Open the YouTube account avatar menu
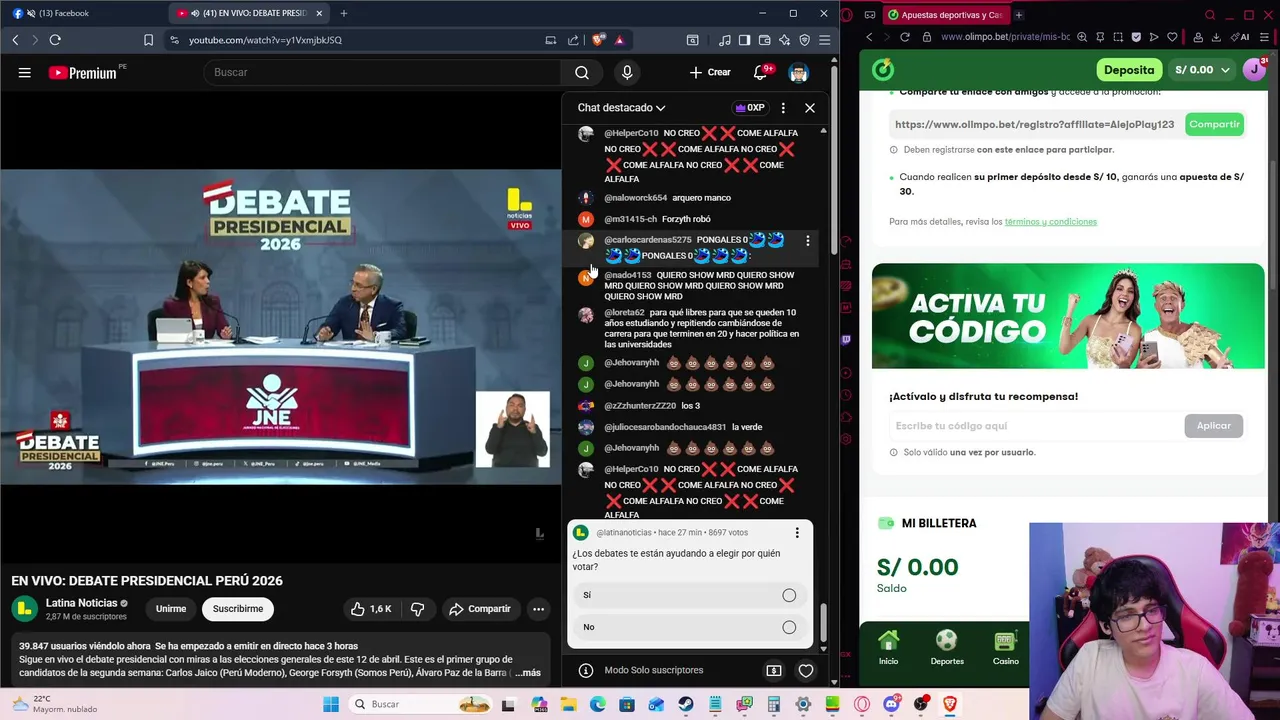 [x=798, y=72]
